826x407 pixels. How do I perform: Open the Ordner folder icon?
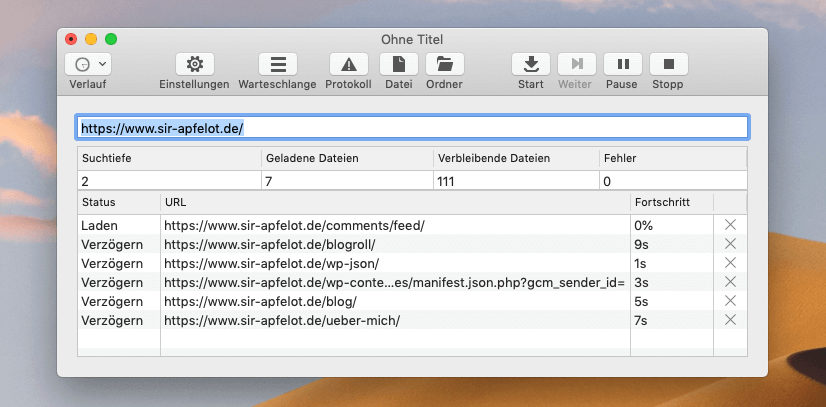coord(445,64)
